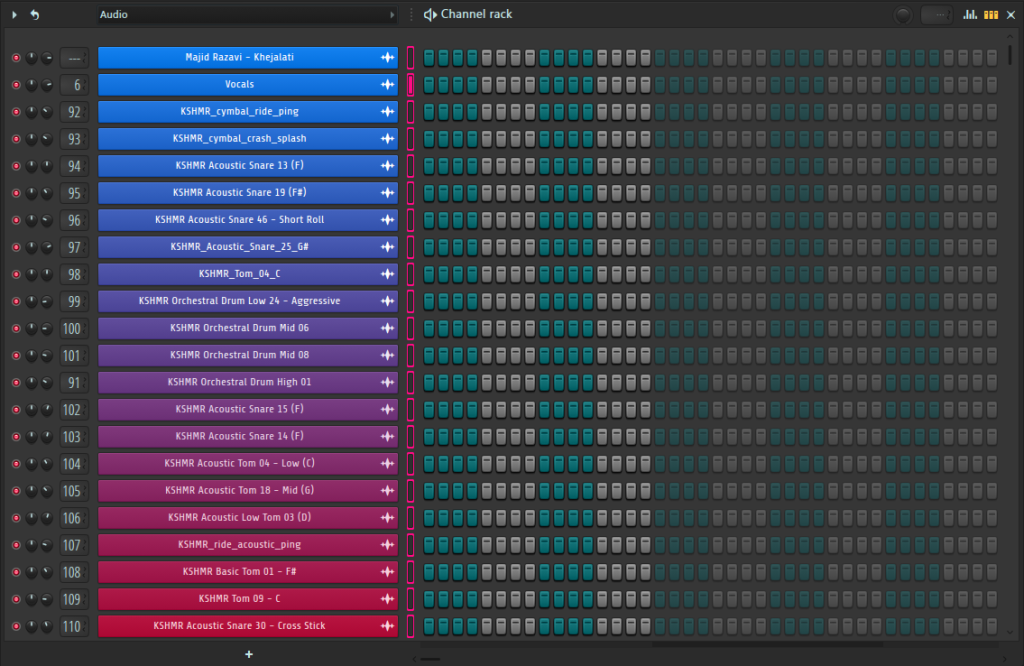Toggle the select LED for Vocals channel
This screenshot has width=1024, height=666.
click(x=410, y=85)
